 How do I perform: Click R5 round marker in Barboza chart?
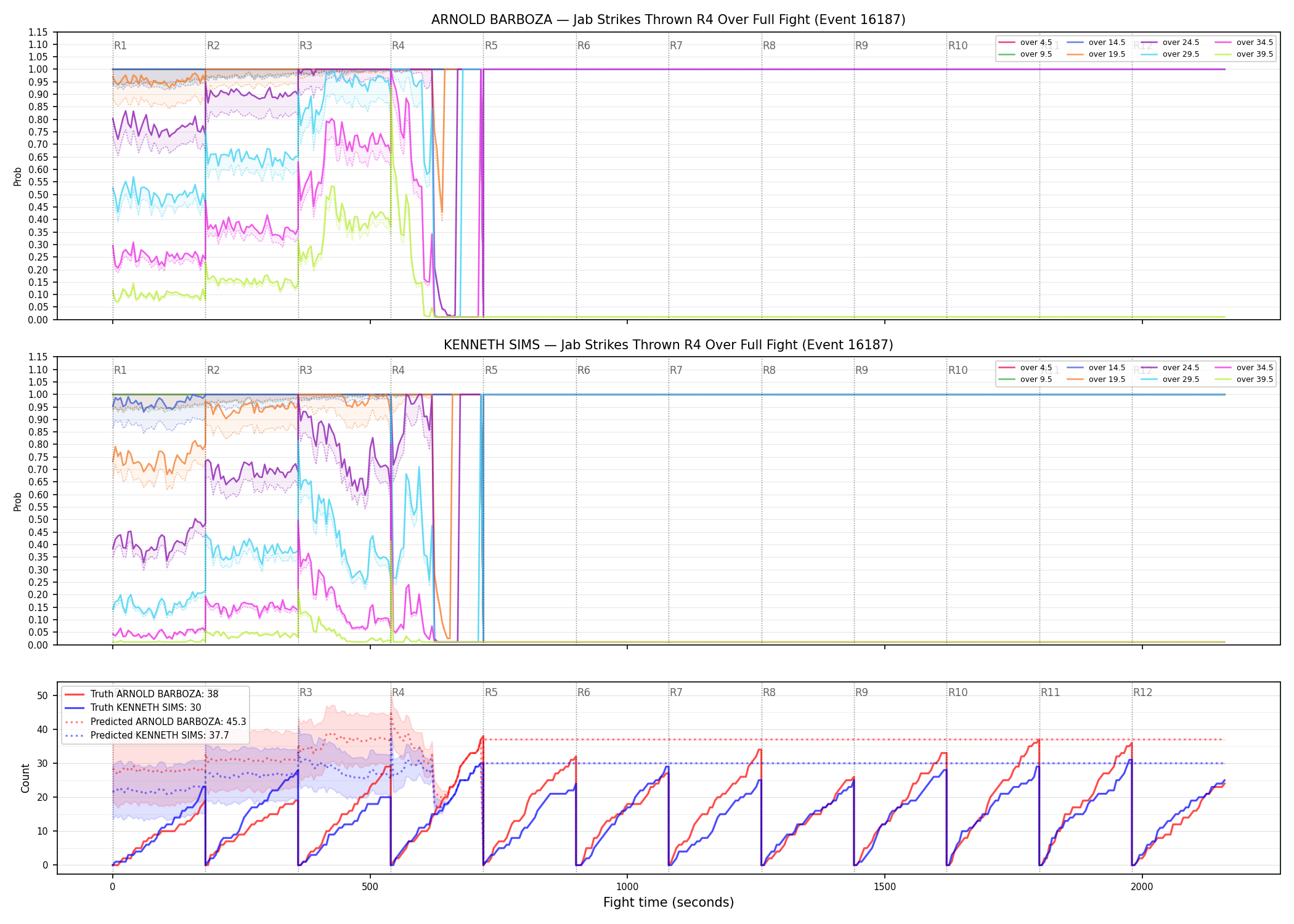tap(491, 46)
